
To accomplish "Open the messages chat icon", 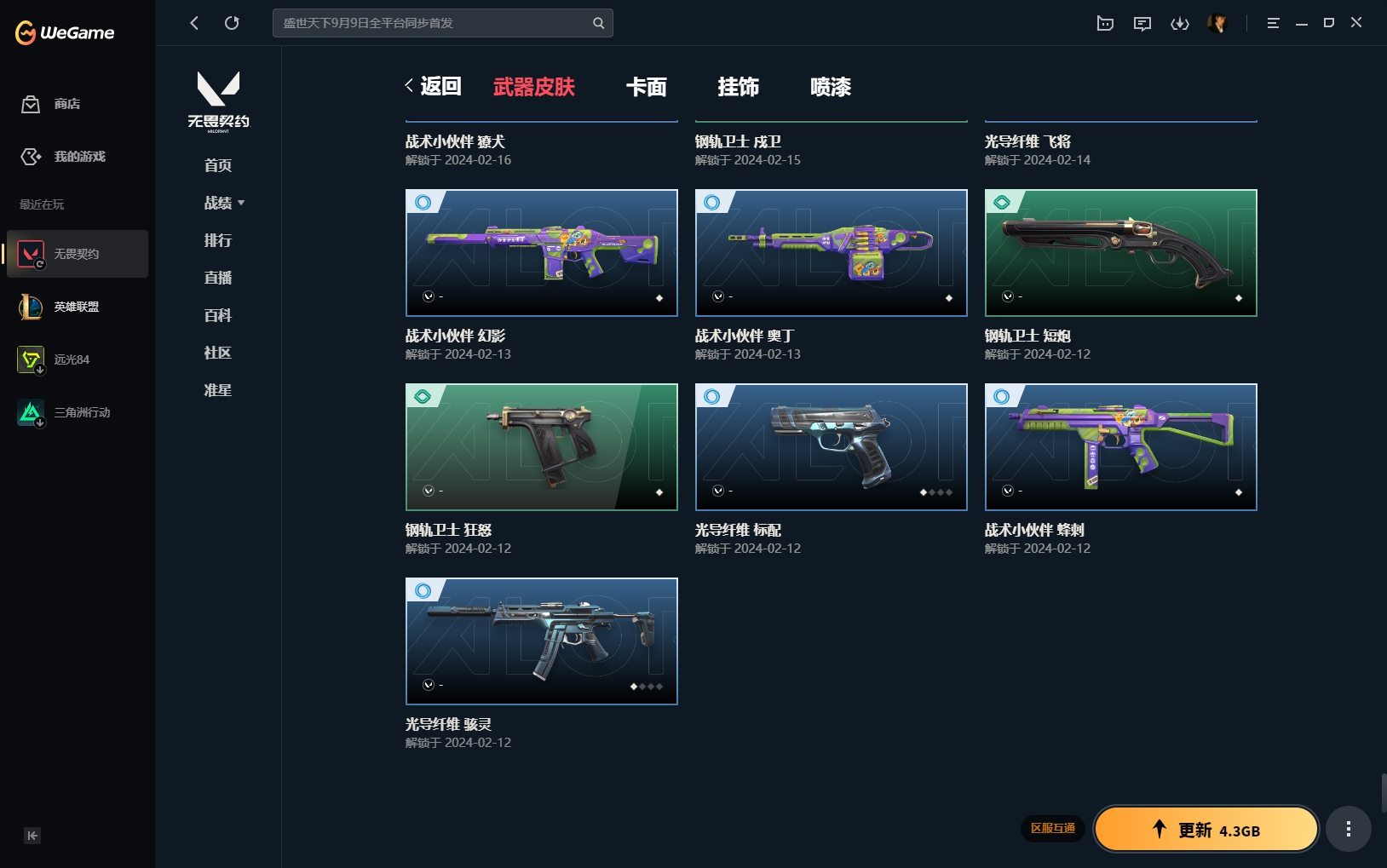I will pyautogui.click(x=1142, y=24).
